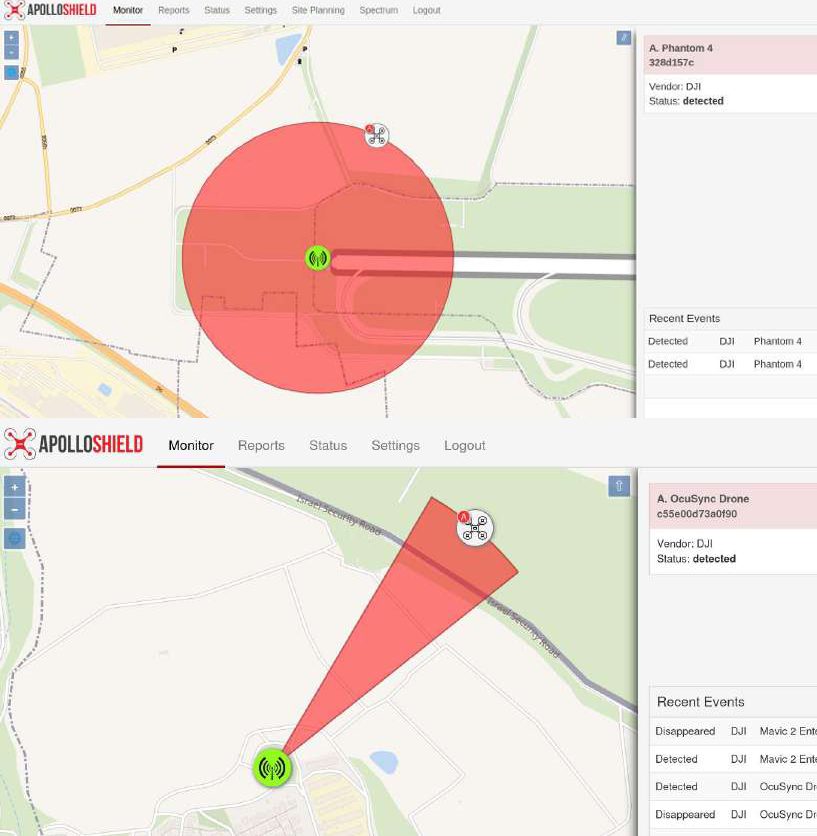Click the globe layer icon on upper map
Screen dimensions: 817x836
(11, 72)
